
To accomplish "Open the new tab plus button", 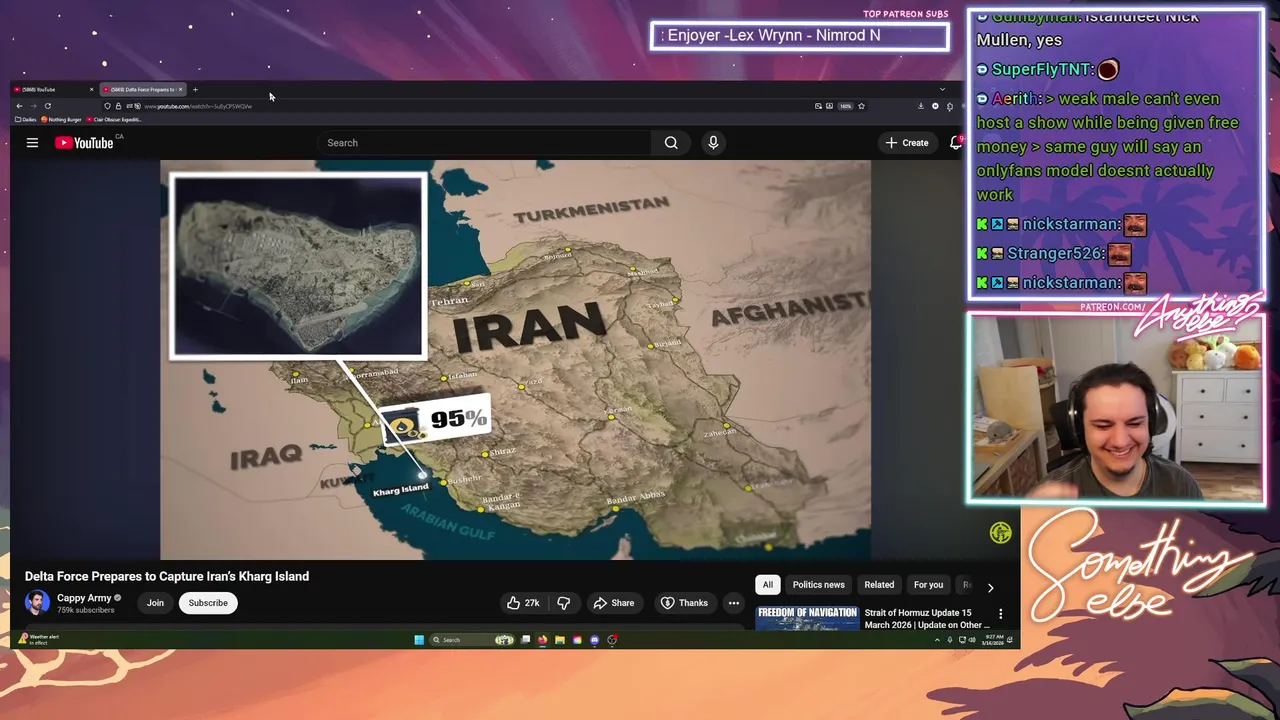I will (x=195, y=90).
